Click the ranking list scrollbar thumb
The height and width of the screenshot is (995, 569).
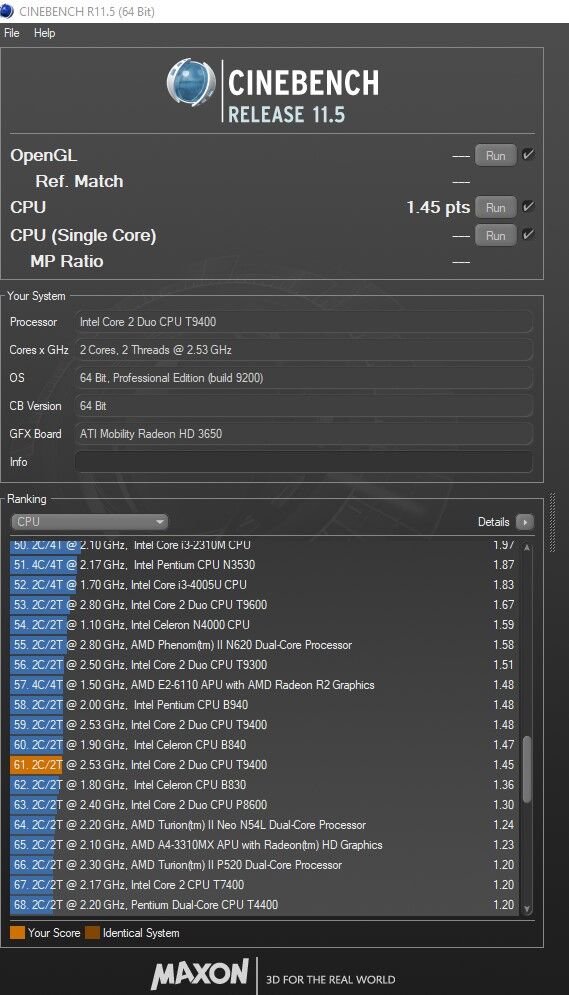click(527, 769)
